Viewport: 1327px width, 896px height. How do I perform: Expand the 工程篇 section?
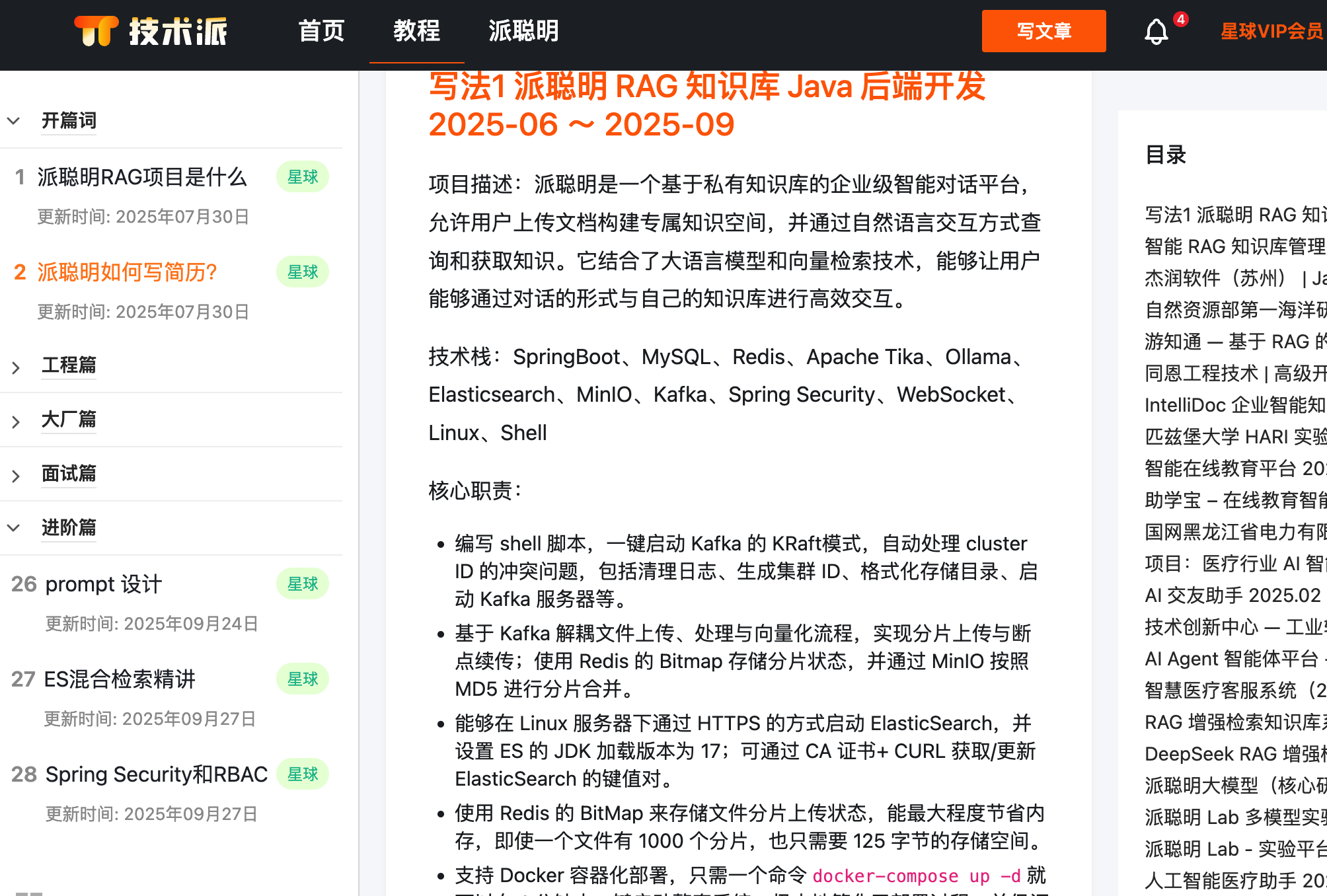click(x=16, y=367)
